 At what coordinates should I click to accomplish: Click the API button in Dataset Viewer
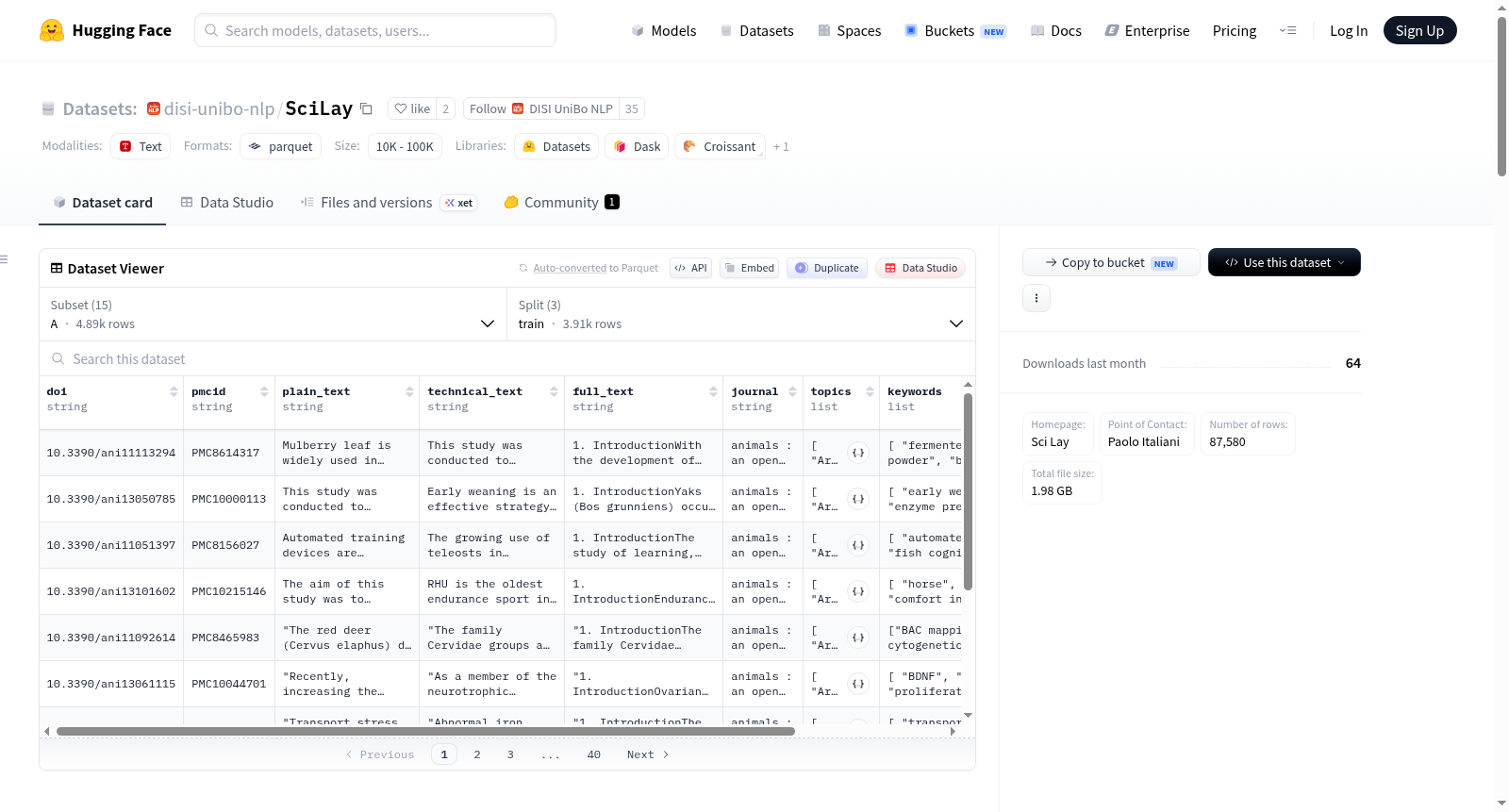690,268
